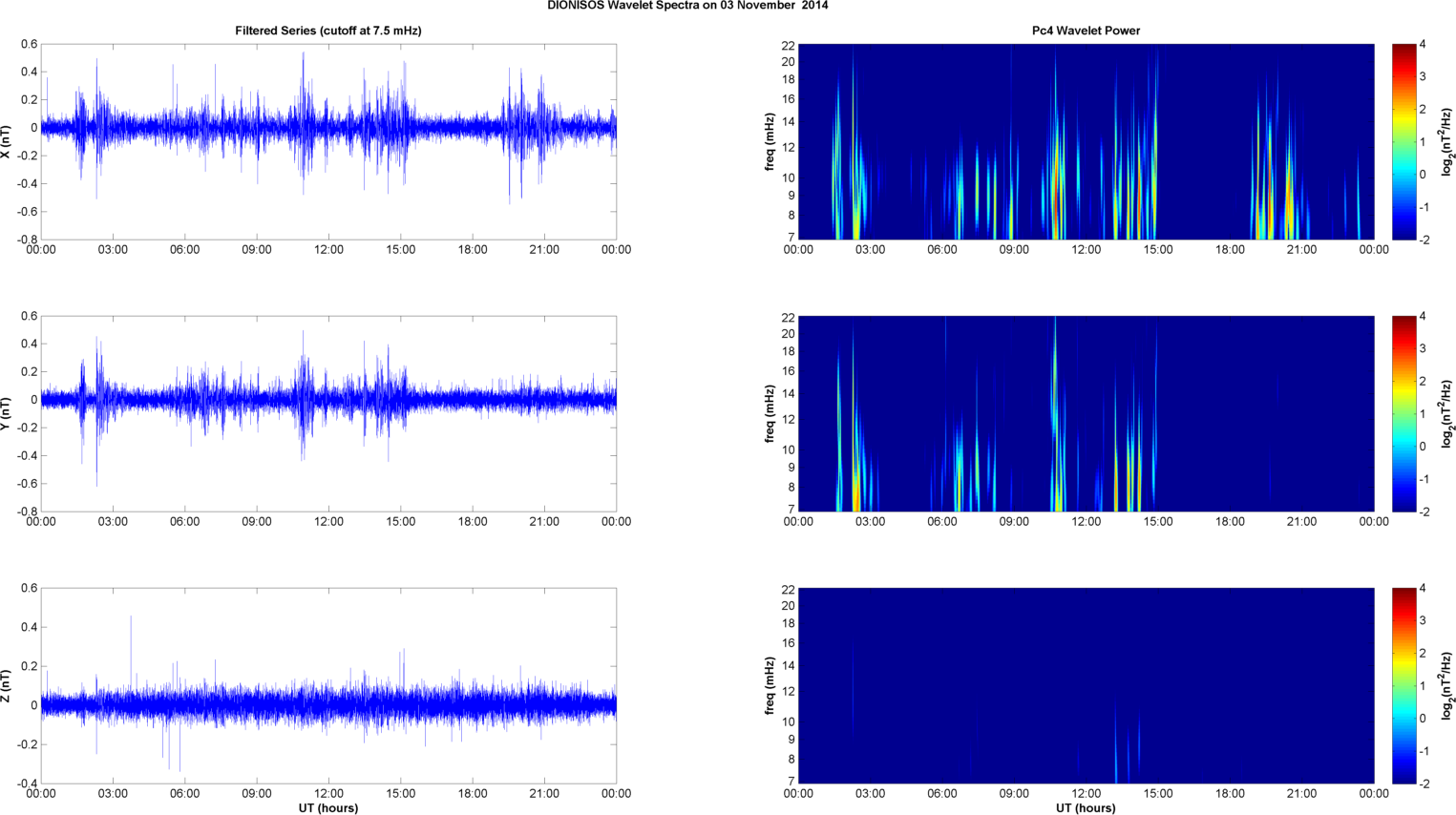Click the X component filtered time series plot

[328, 142]
